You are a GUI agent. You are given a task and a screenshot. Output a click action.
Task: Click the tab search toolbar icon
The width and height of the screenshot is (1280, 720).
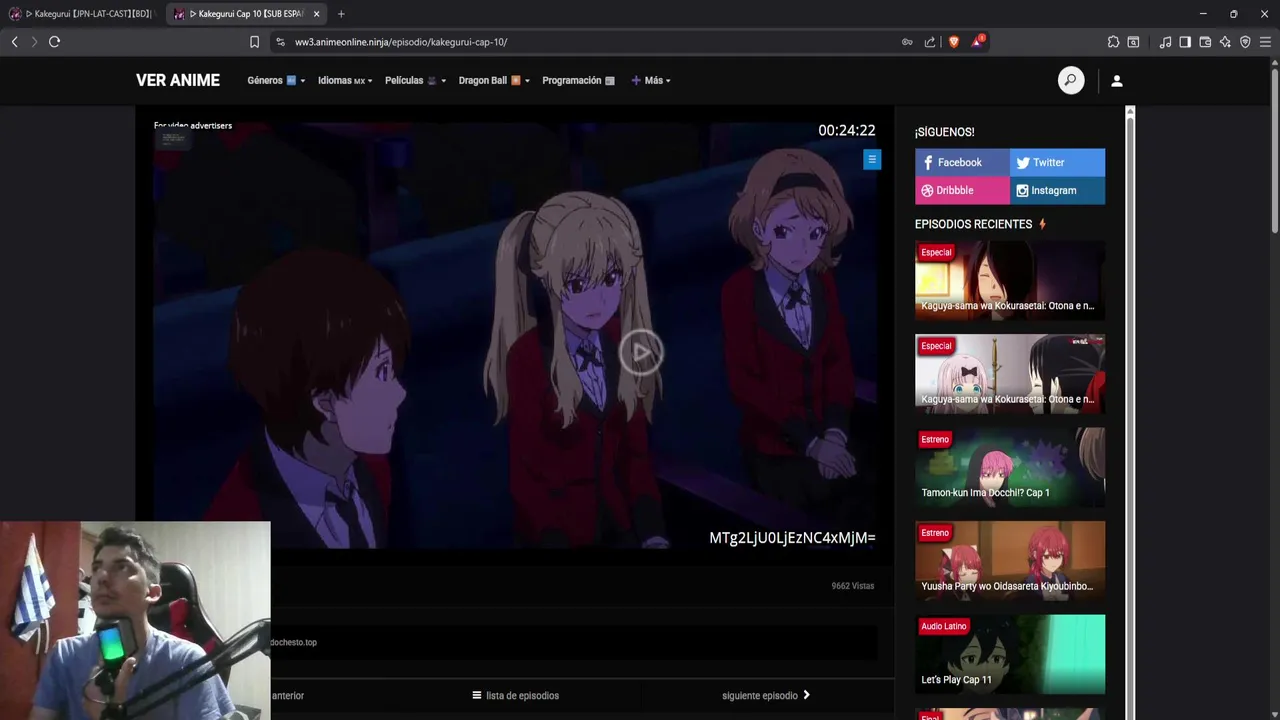pyautogui.click(x=1133, y=42)
